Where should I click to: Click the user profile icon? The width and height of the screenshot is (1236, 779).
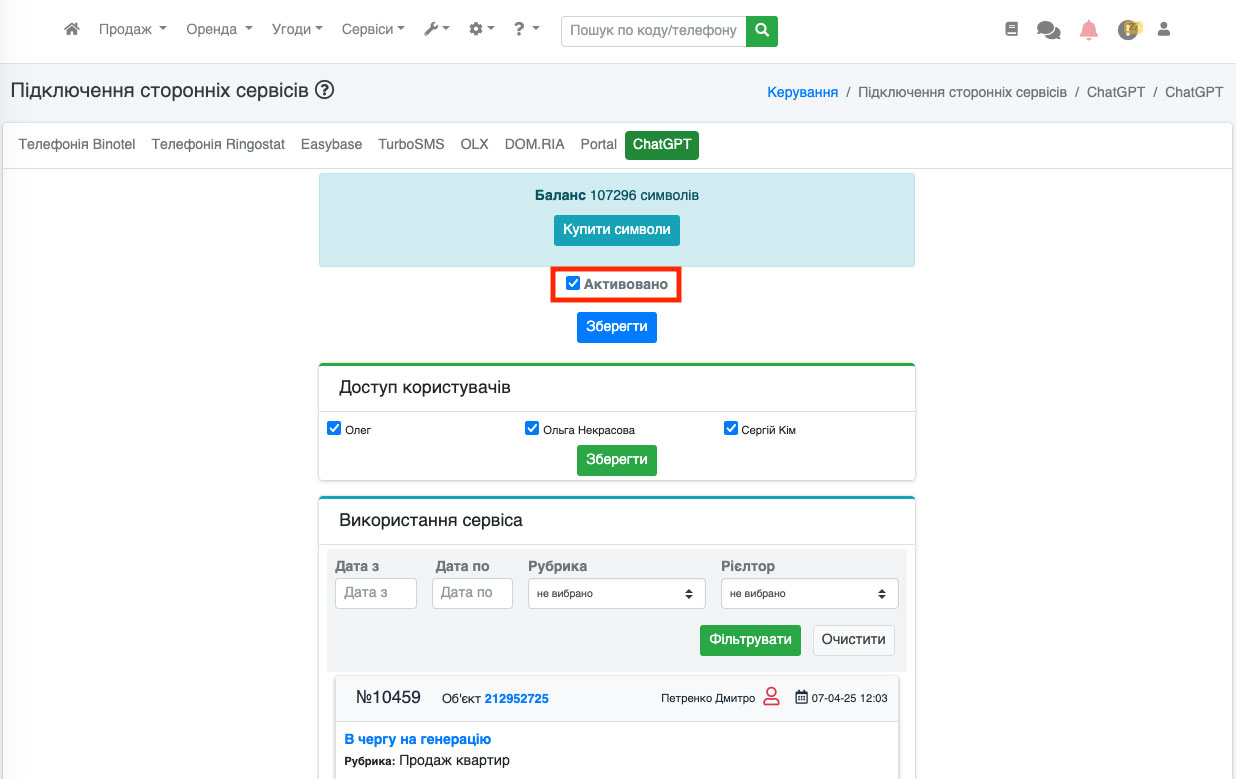tap(1163, 30)
